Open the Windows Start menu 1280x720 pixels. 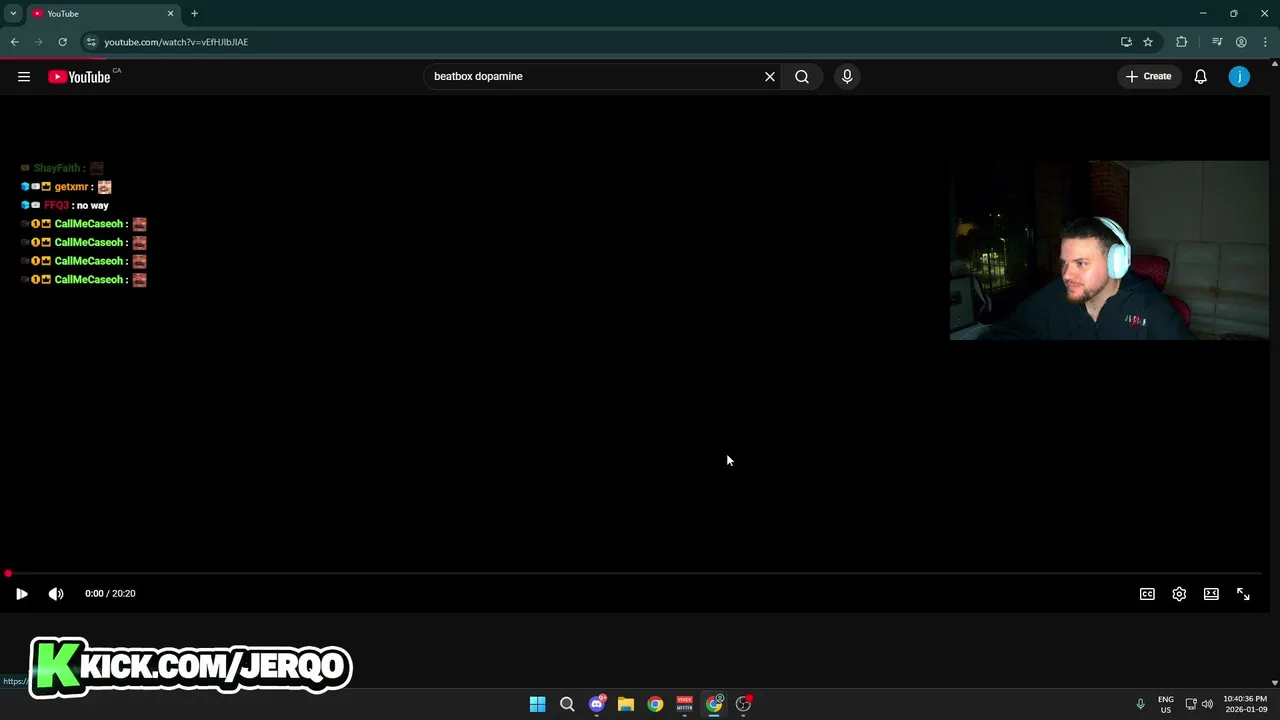(x=537, y=704)
